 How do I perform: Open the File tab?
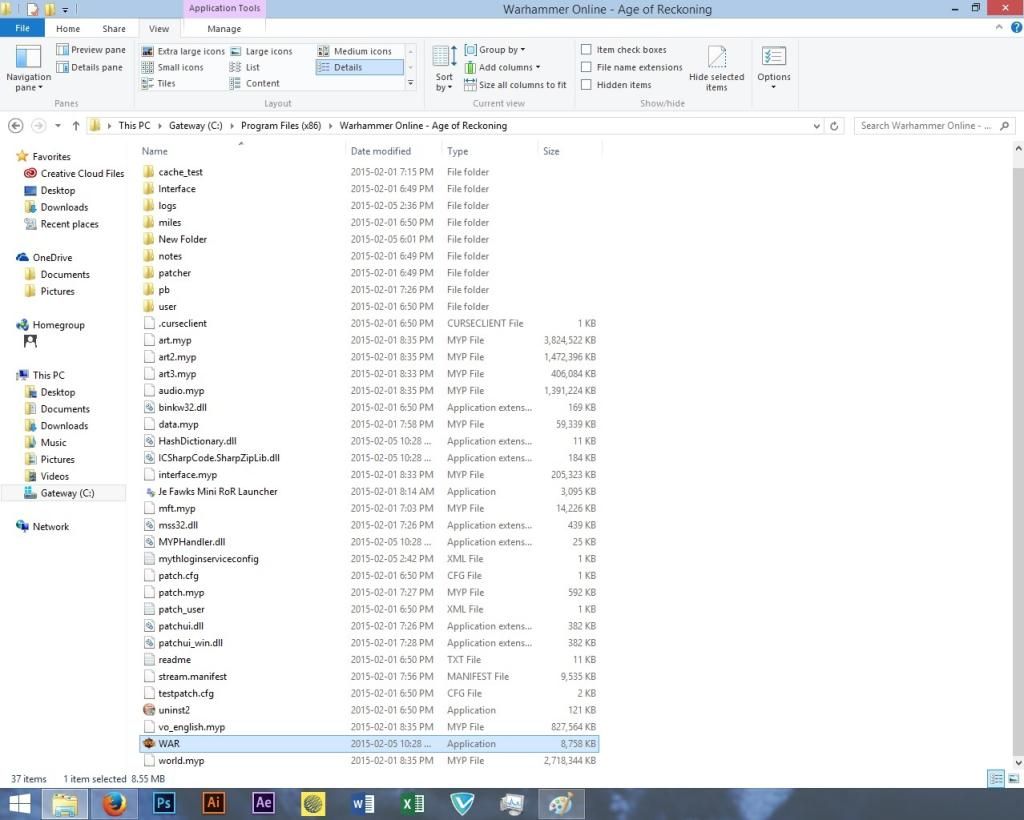[22, 28]
